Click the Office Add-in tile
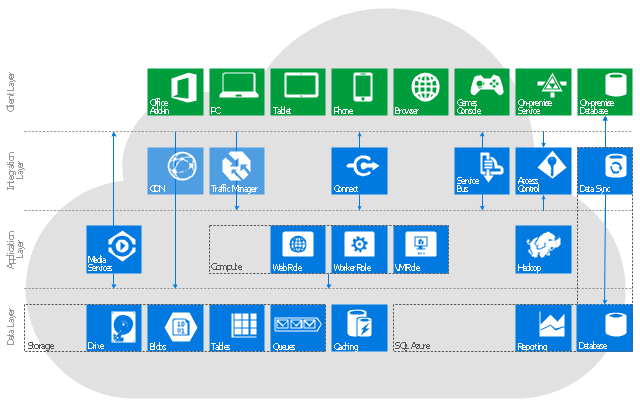Screen dimensions: 640x406 click(x=175, y=92)
